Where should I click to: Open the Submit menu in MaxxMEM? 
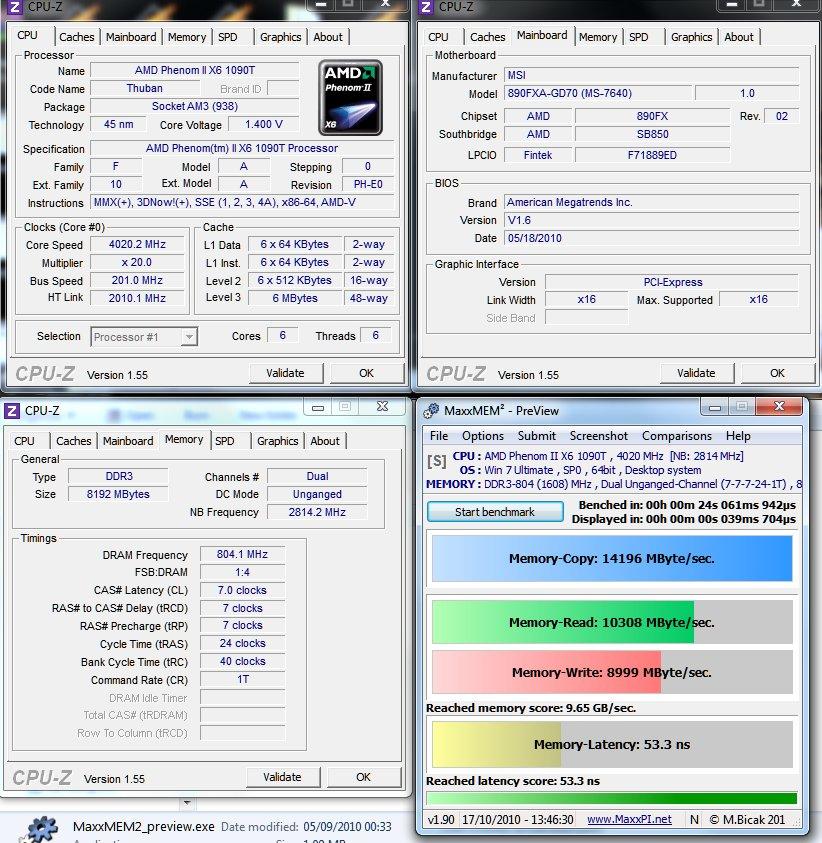[x=537, y=436]
